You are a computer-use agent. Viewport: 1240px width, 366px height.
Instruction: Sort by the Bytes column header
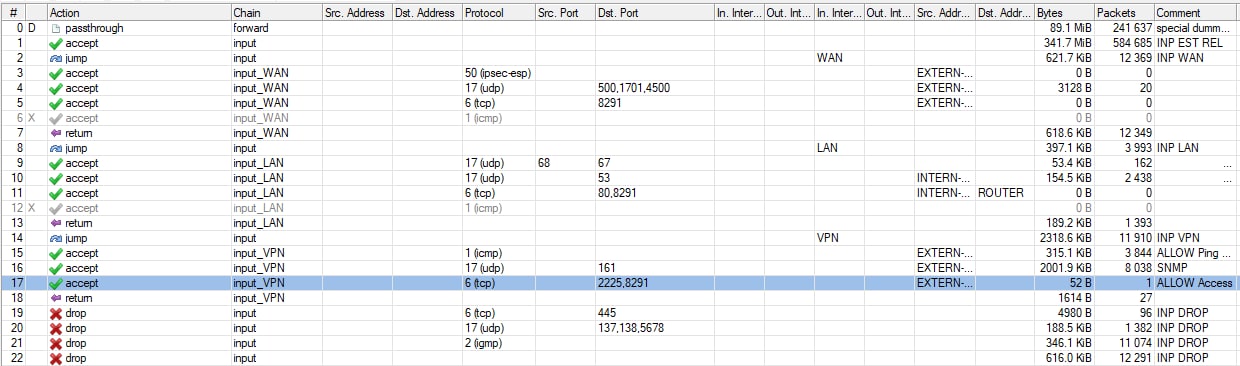click(x=1064, y=13)
